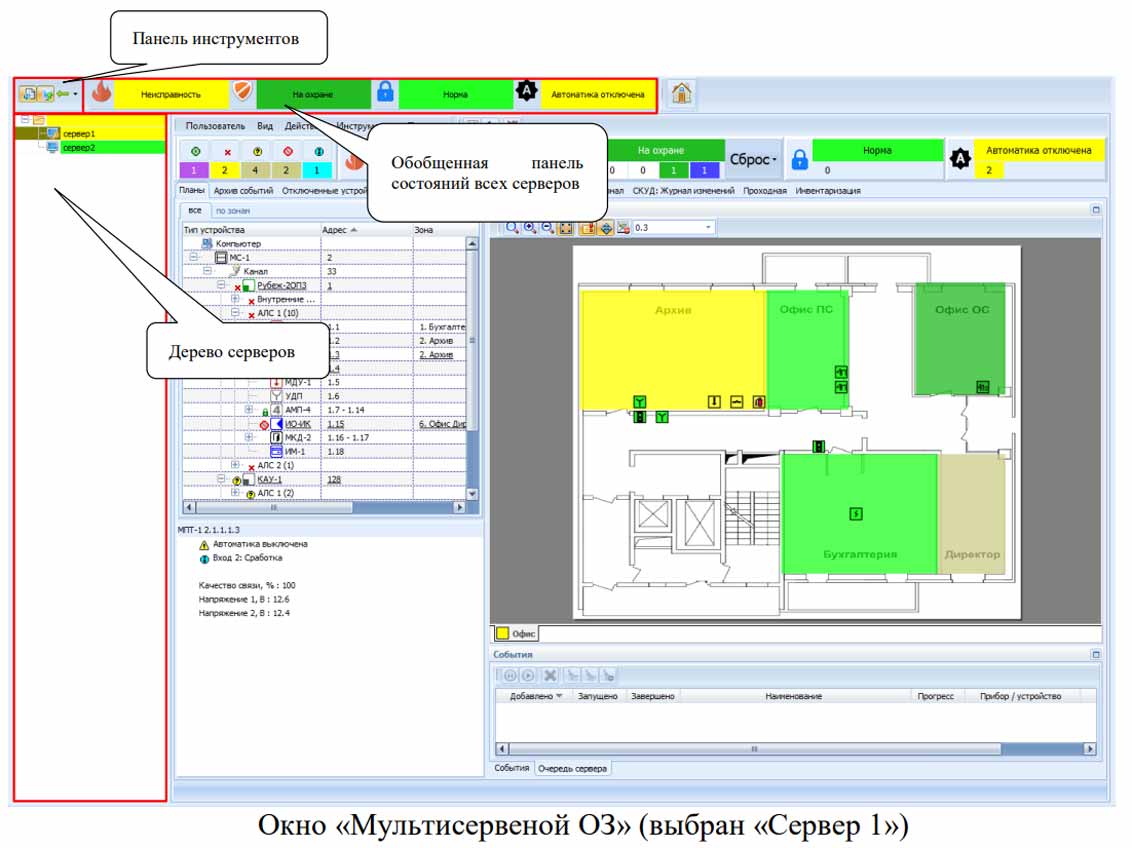1132x848 pixels.
Task: Click the fit-to-window icon on plan toolbar
Action: 566,228
